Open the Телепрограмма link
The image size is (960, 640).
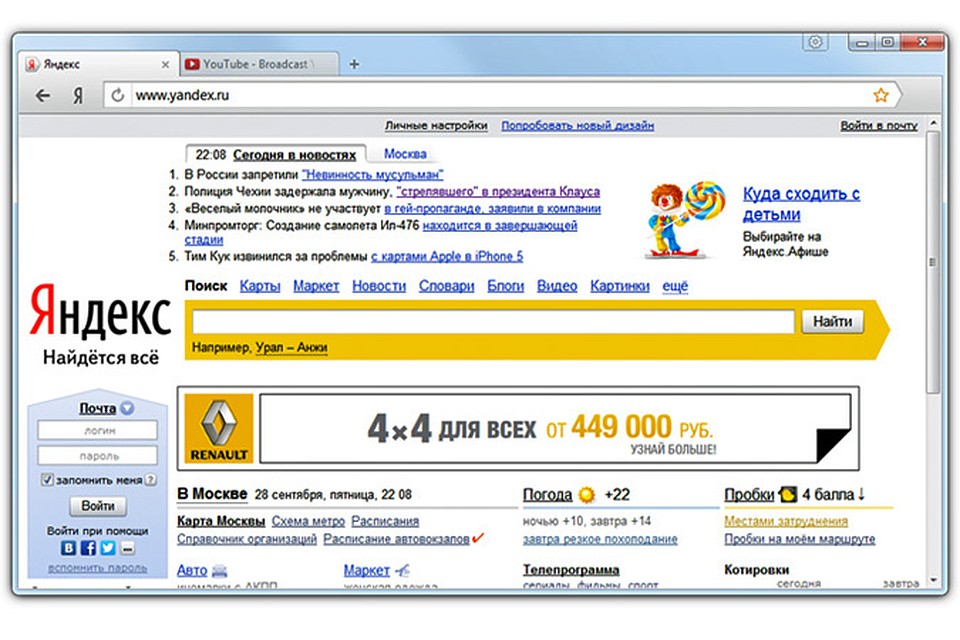click(571, 570)
